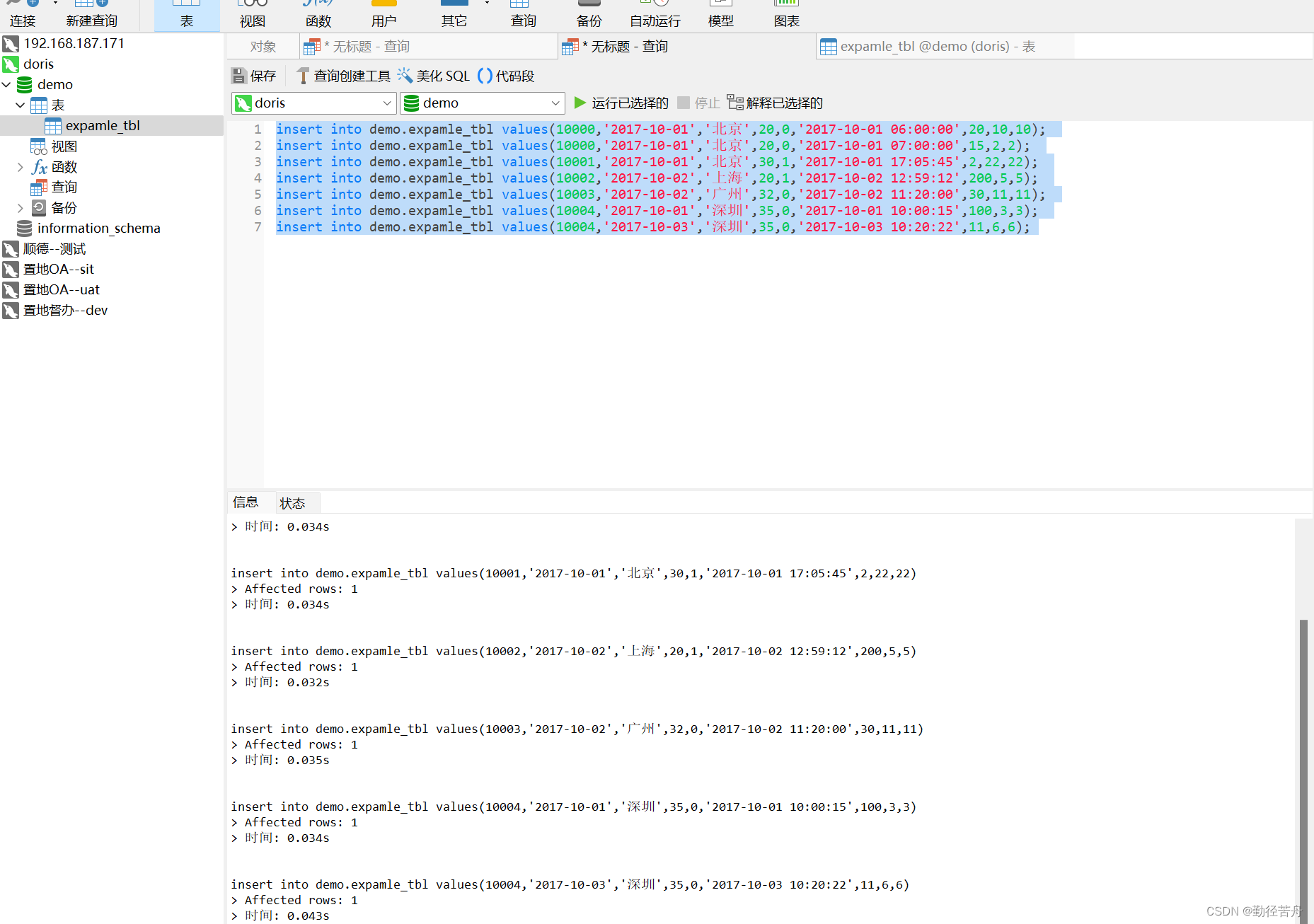Click 美化 SQL beautify icon
1314x924 pixels.
(405, 76)
